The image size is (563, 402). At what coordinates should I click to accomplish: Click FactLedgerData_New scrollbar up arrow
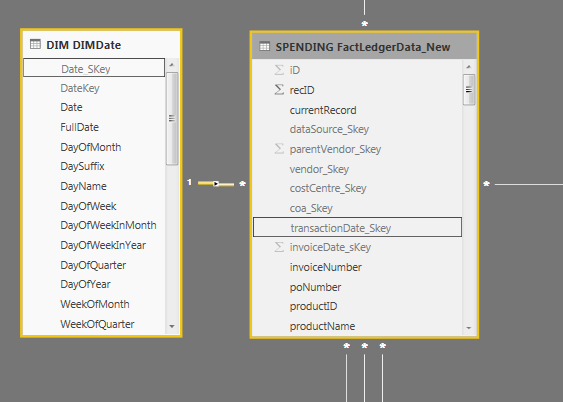pos(469,67)
